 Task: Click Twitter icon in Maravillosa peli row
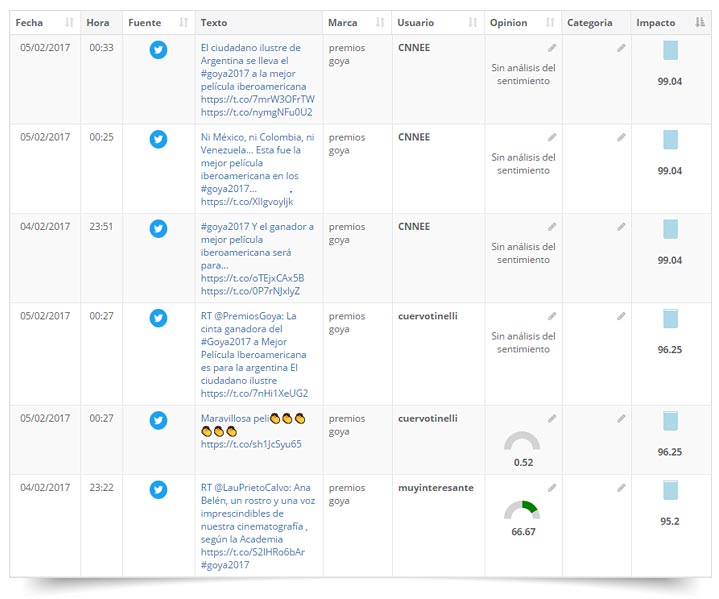(158, 420)
